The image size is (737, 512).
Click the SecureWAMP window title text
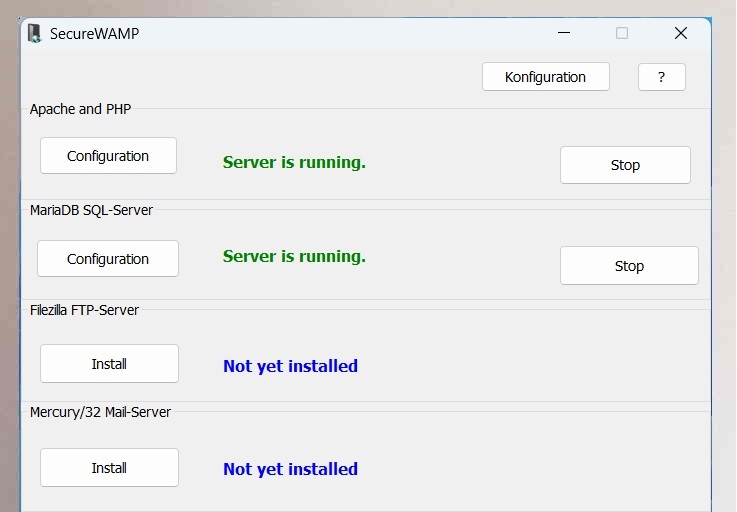94,34
